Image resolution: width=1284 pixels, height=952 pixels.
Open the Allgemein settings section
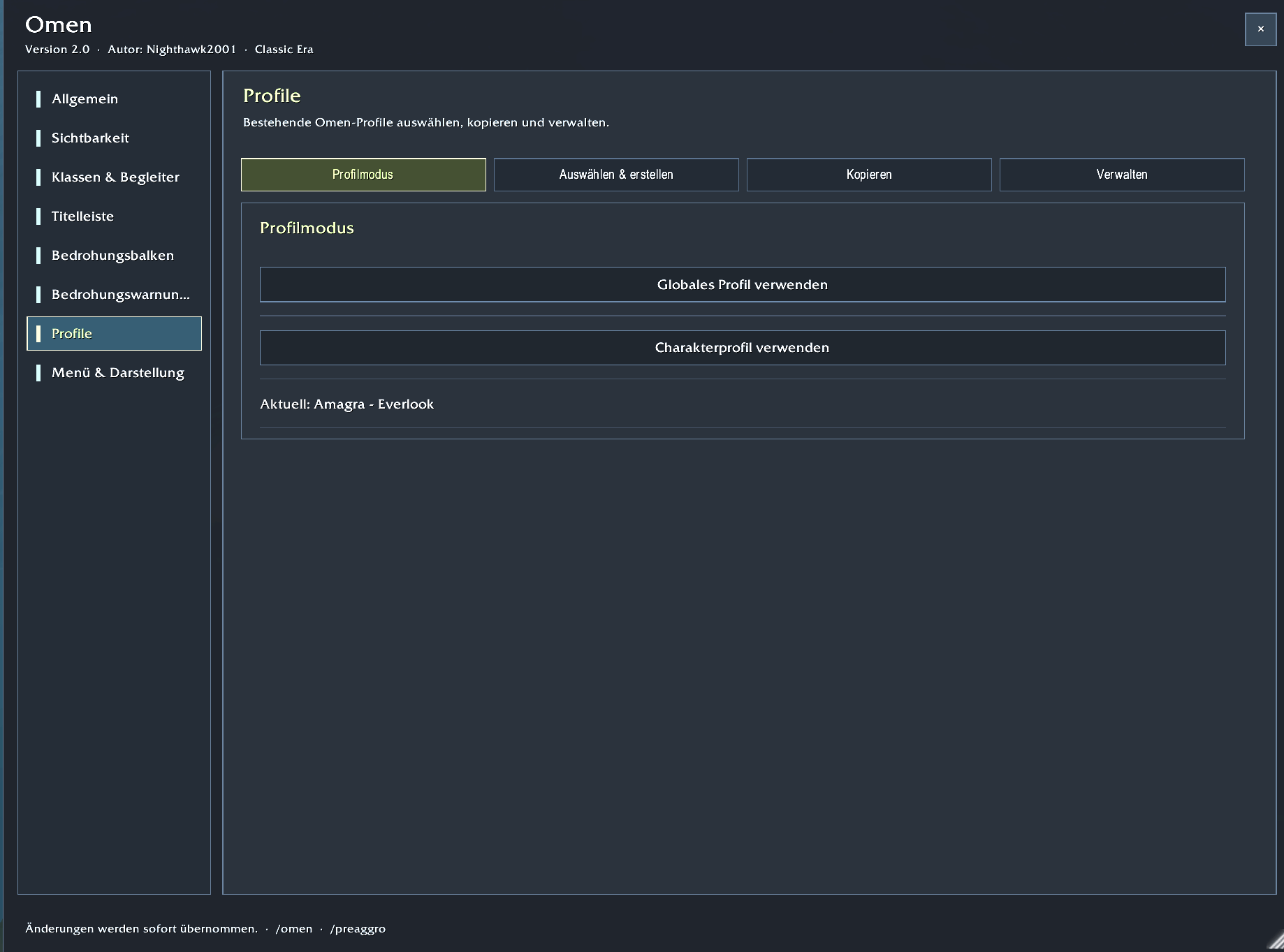[114, 98]
